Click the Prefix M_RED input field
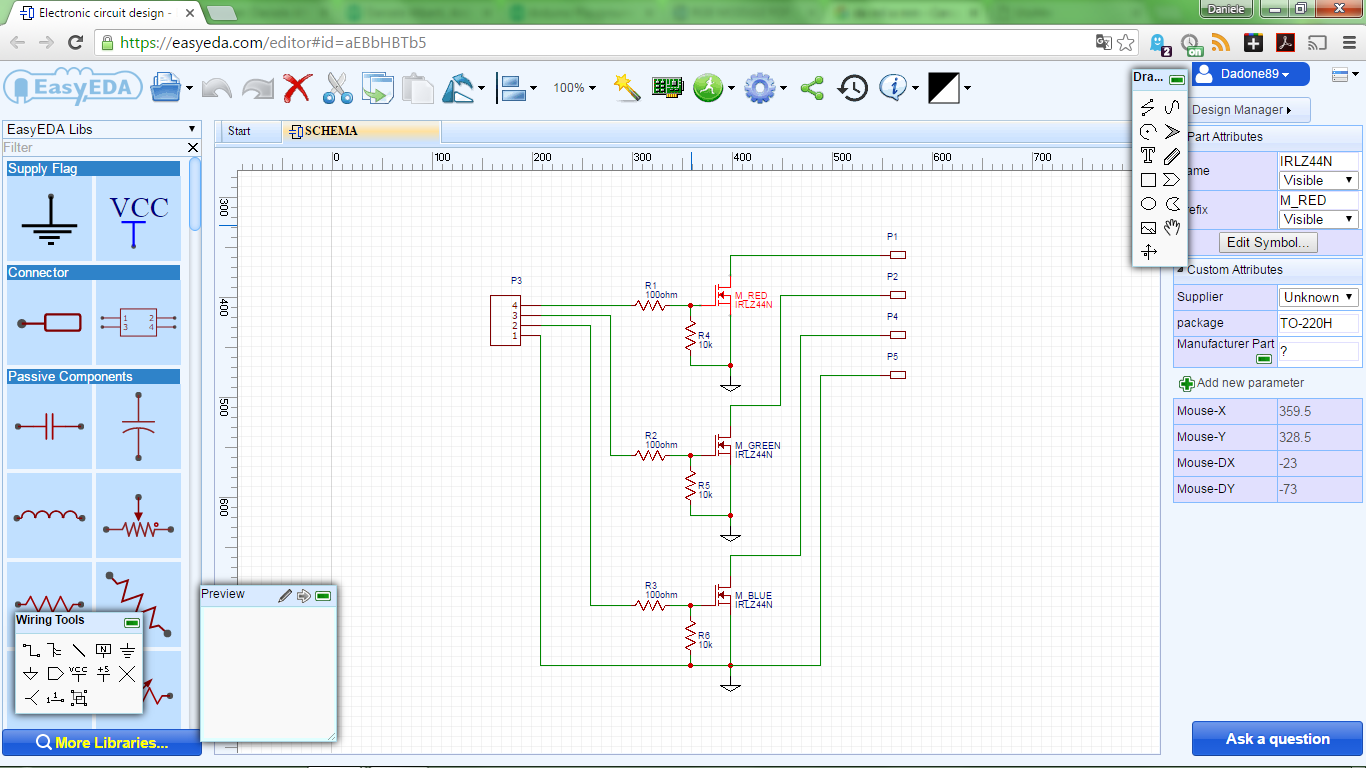1366x768 pixels. [1319, 200]
